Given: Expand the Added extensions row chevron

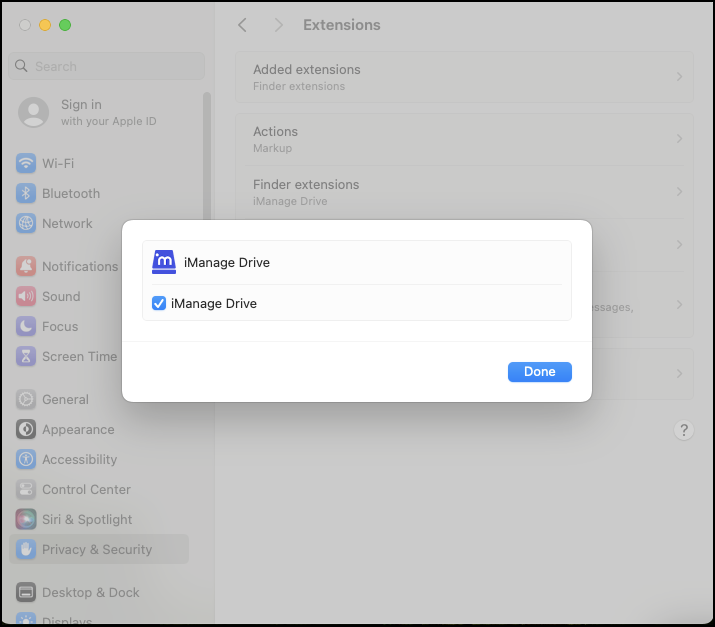Looking at the screenshot, I should point(679,77).
